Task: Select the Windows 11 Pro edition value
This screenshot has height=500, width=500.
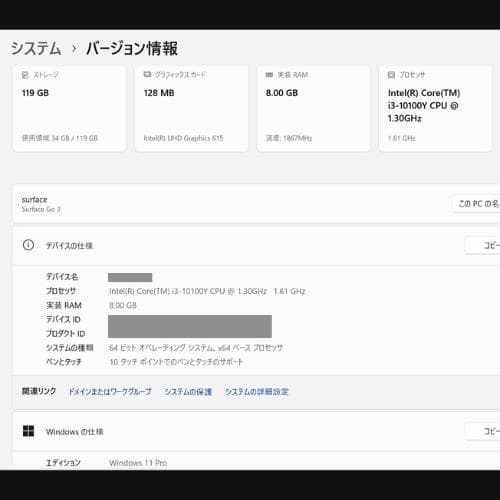Action: point(138,463)
